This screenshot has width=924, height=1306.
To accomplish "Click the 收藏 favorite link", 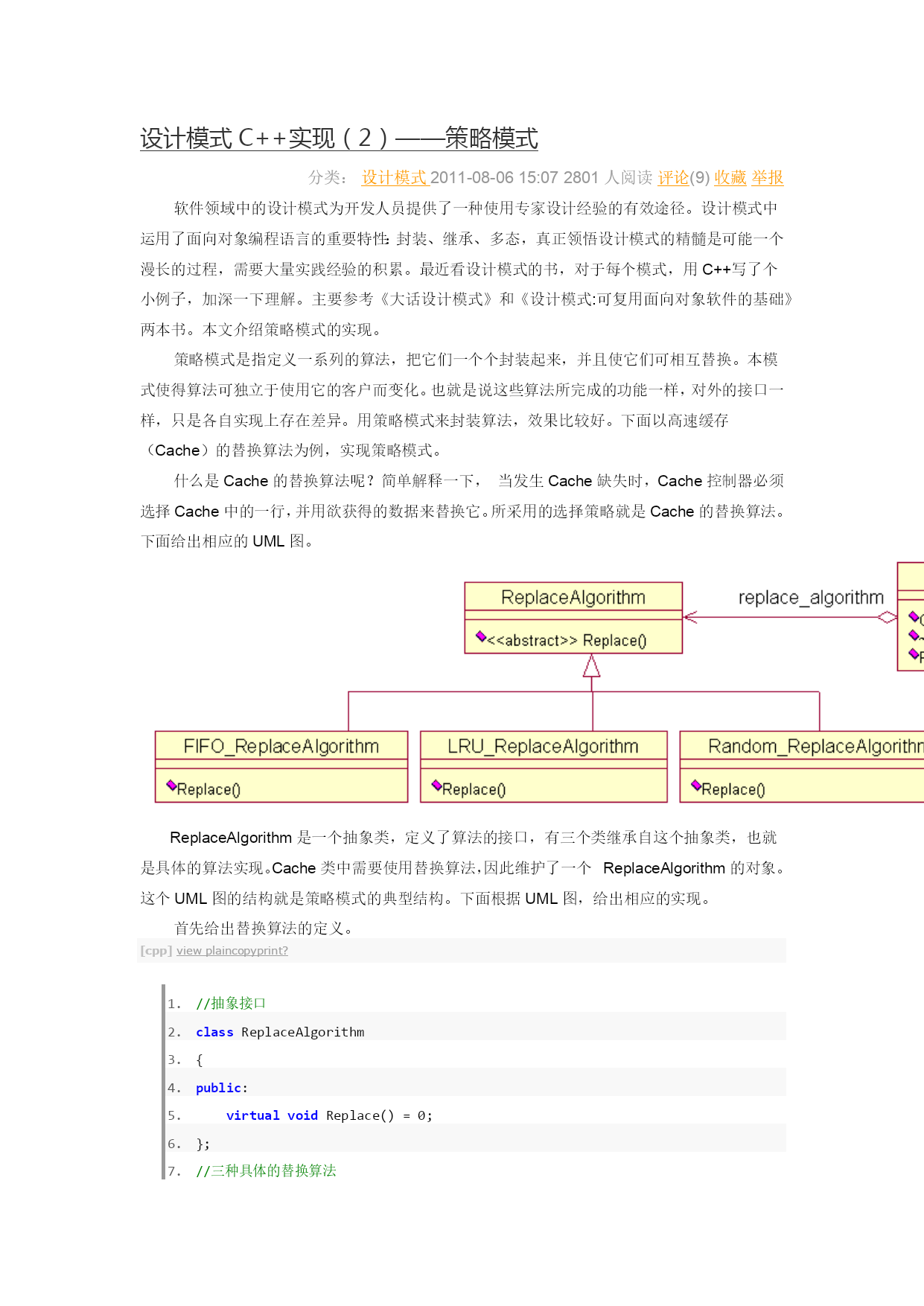I will [x=730, y=177].
